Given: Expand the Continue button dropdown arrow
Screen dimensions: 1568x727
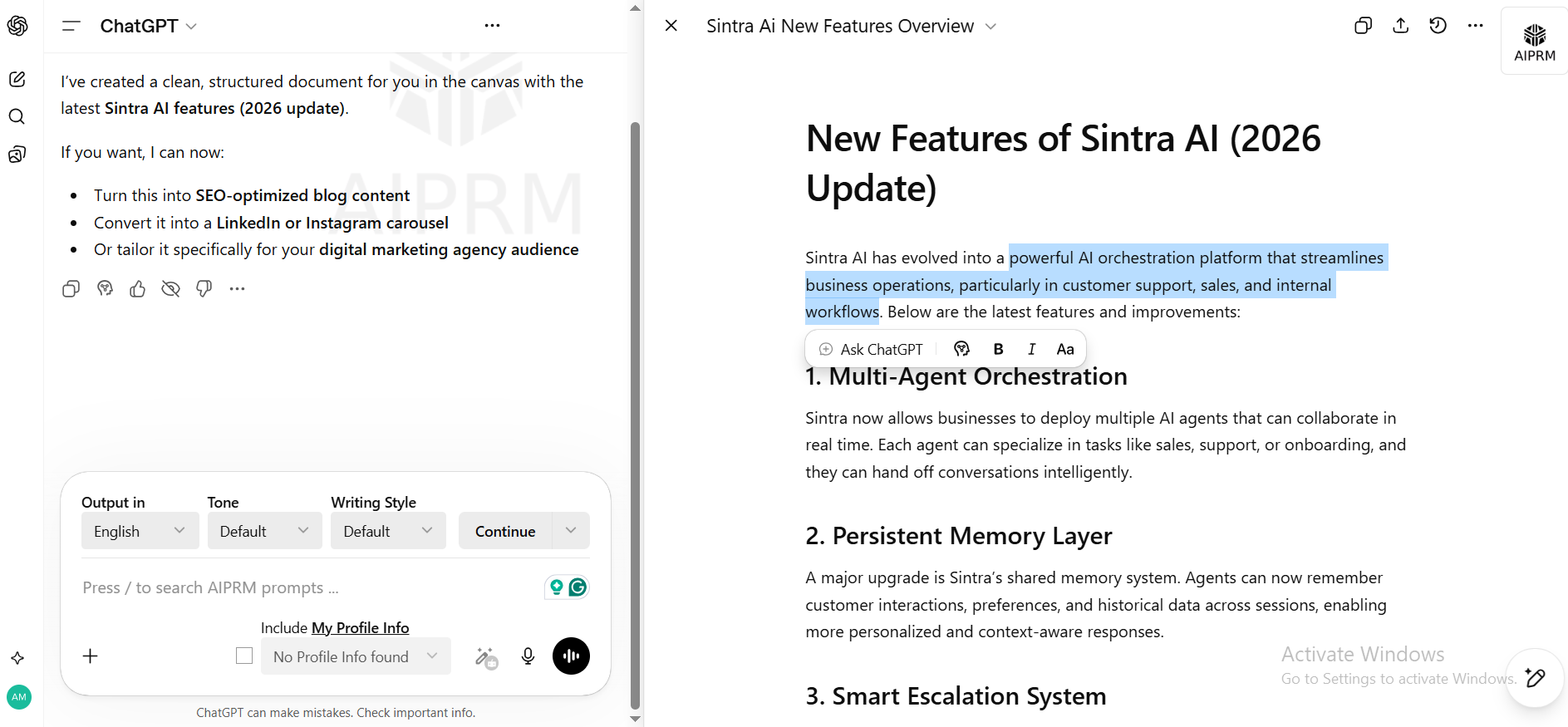Looking at the screenshot, I should coord(571,531).
